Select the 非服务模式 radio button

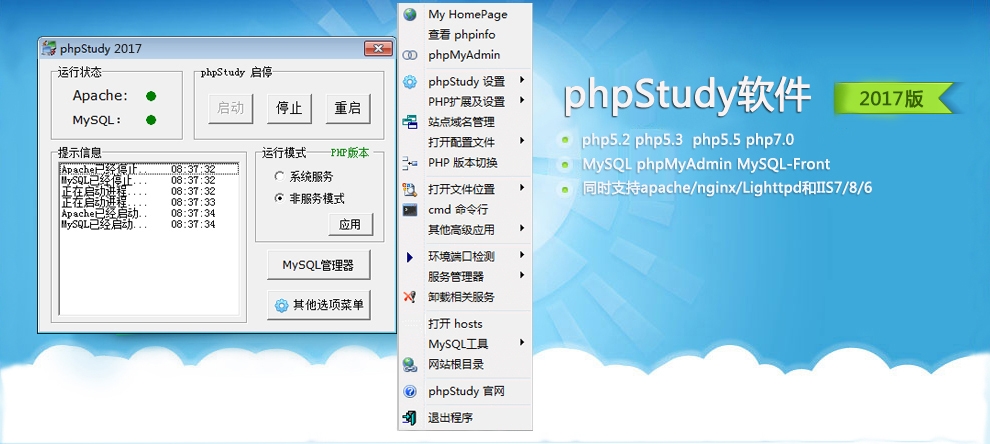pyautogui.click(x=279, y=198)
